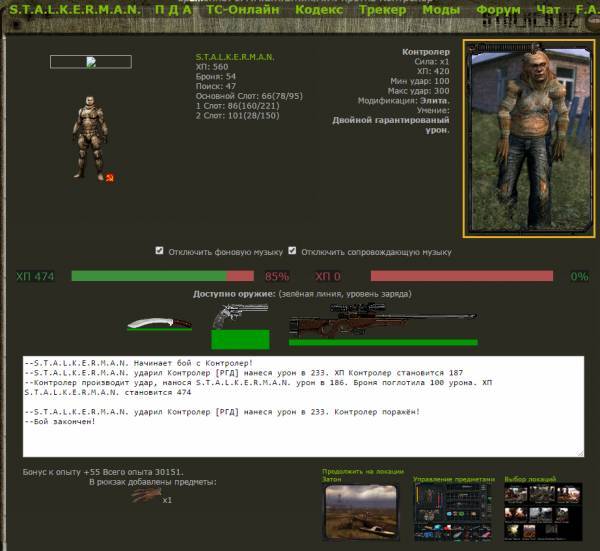Select the knife weapon icon

tap(158, 325)
